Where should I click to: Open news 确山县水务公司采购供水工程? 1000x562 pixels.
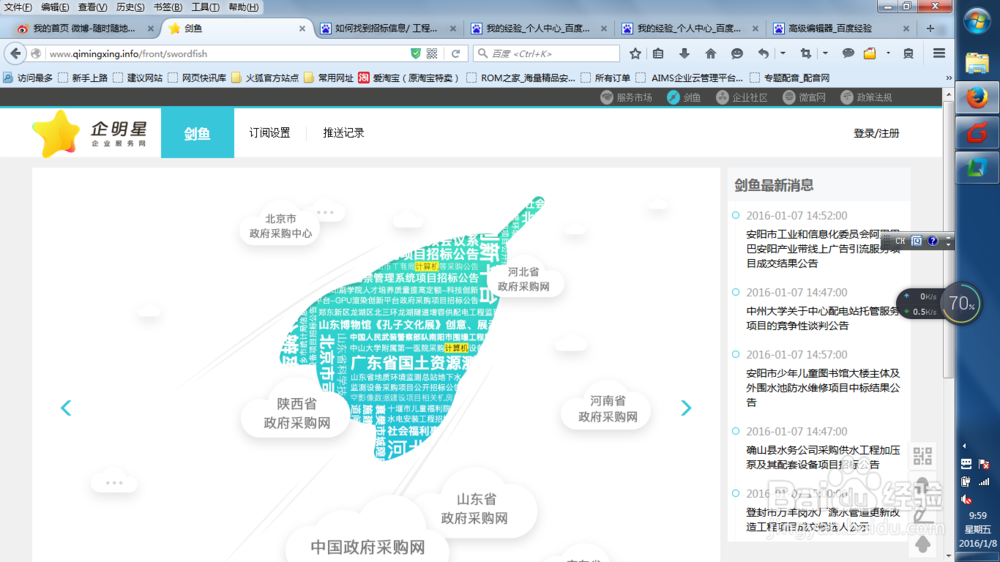point(823,457)
